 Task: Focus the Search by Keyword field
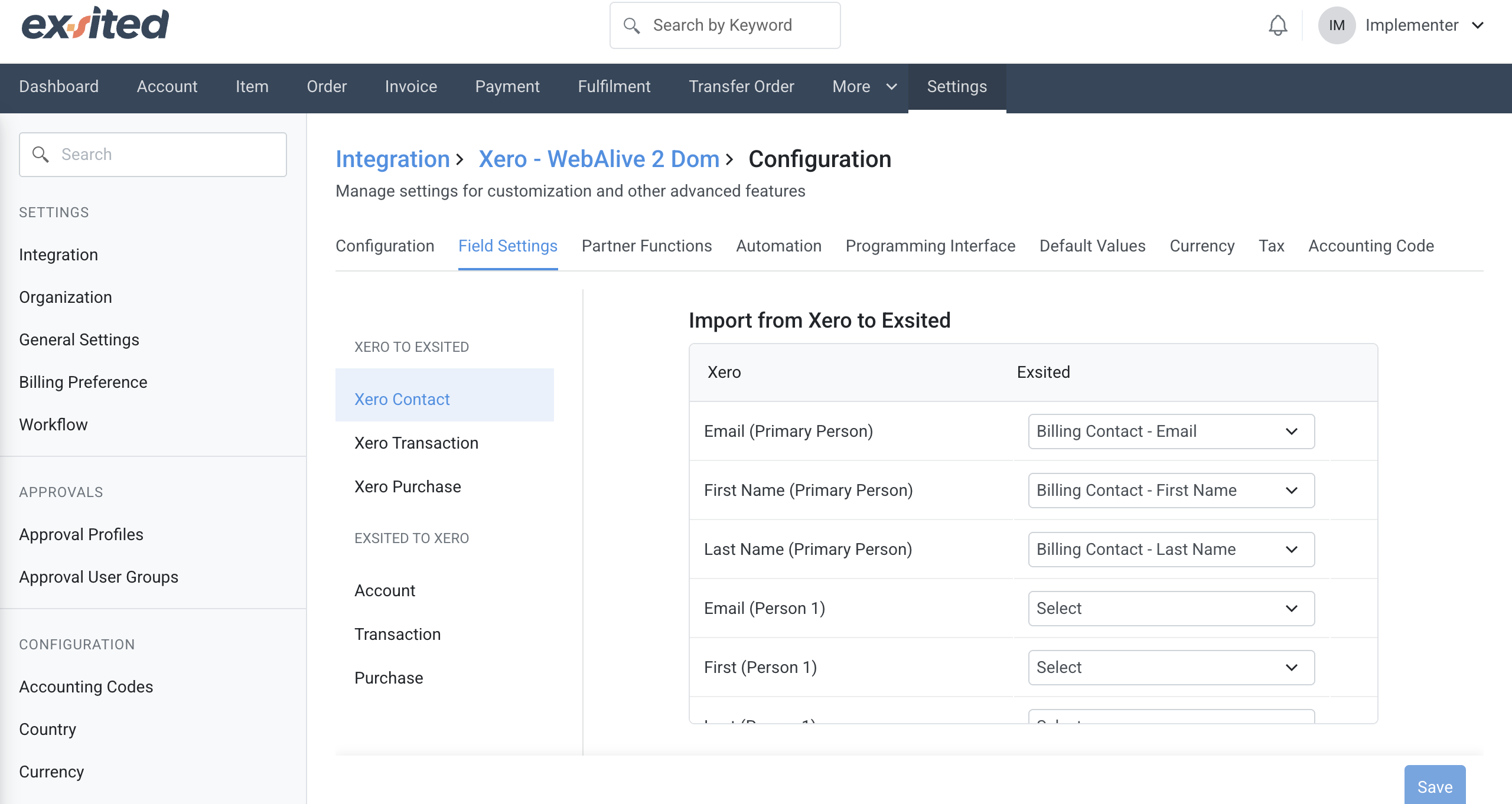(725, 25)
